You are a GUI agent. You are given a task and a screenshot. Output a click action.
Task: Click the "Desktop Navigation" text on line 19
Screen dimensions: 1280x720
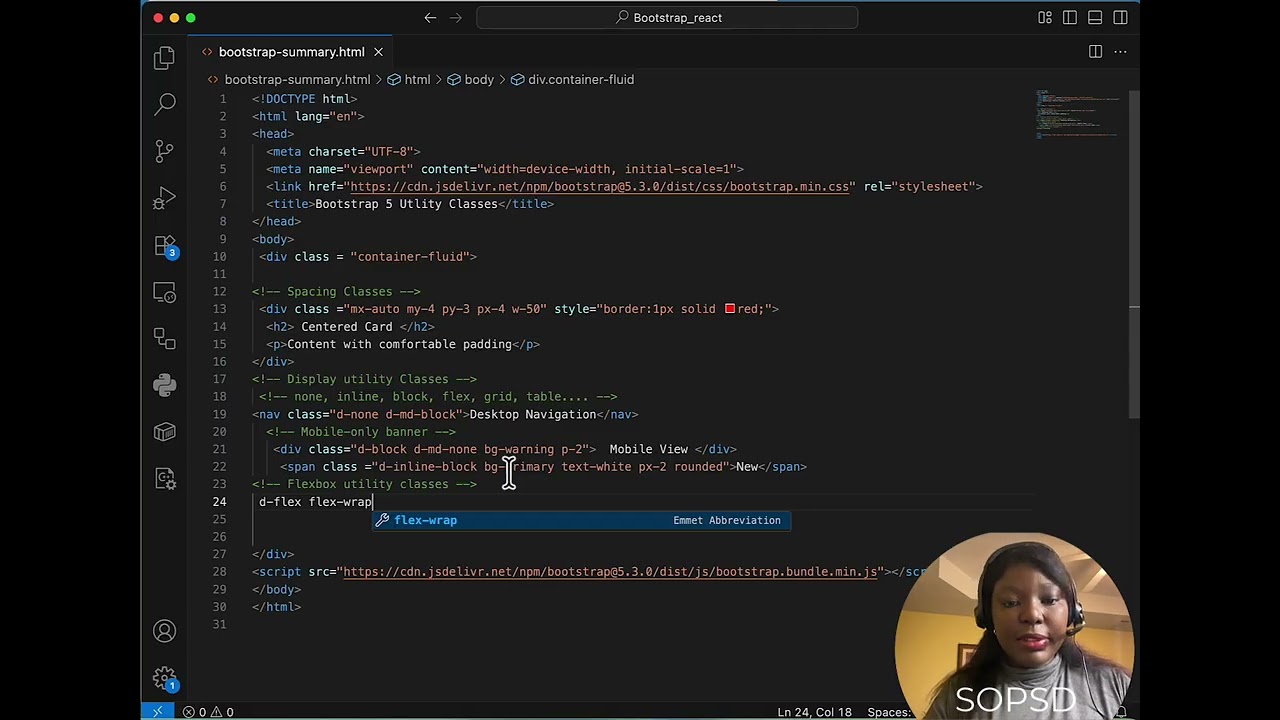pyautogui.click(x=532, y=414)
